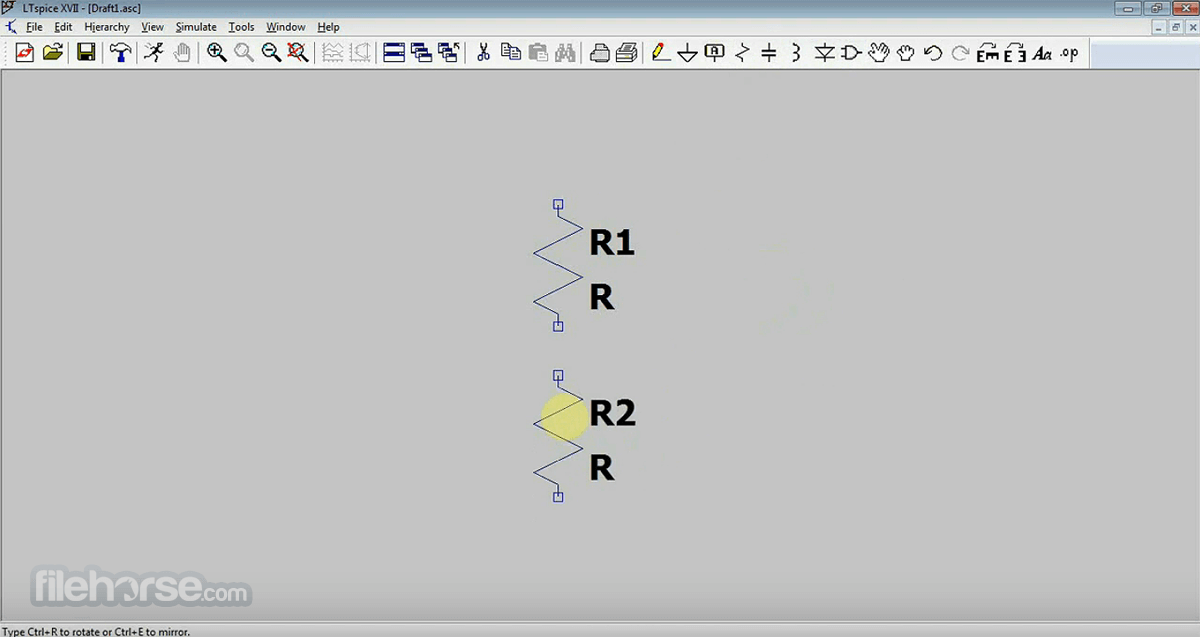Open the Edit menu

tap(63, 27)
